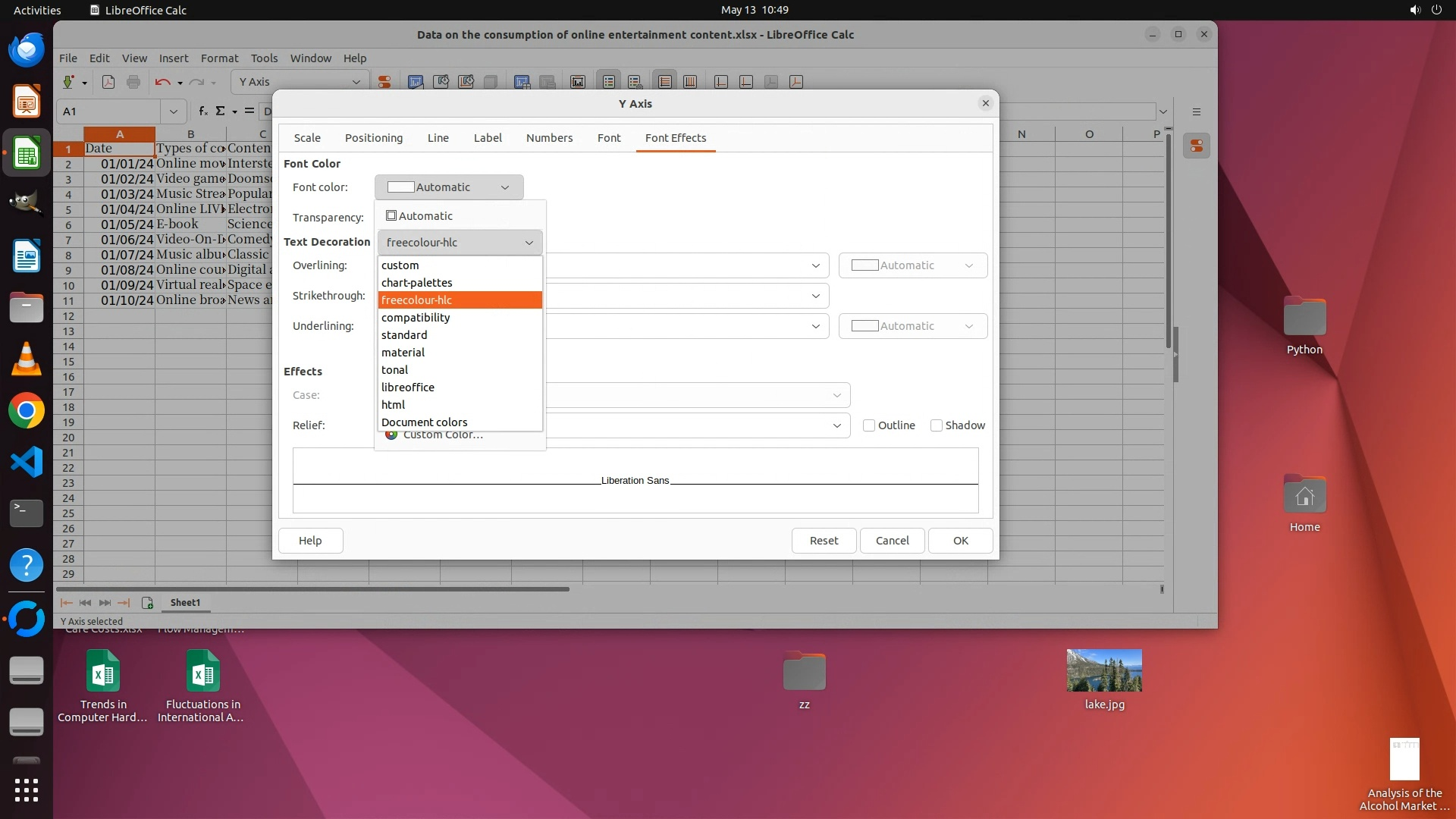Image resolution: width=1456 pixels, height=819 pixels.
Task: Switch to the Positioning tab
Action: [373, 138]
